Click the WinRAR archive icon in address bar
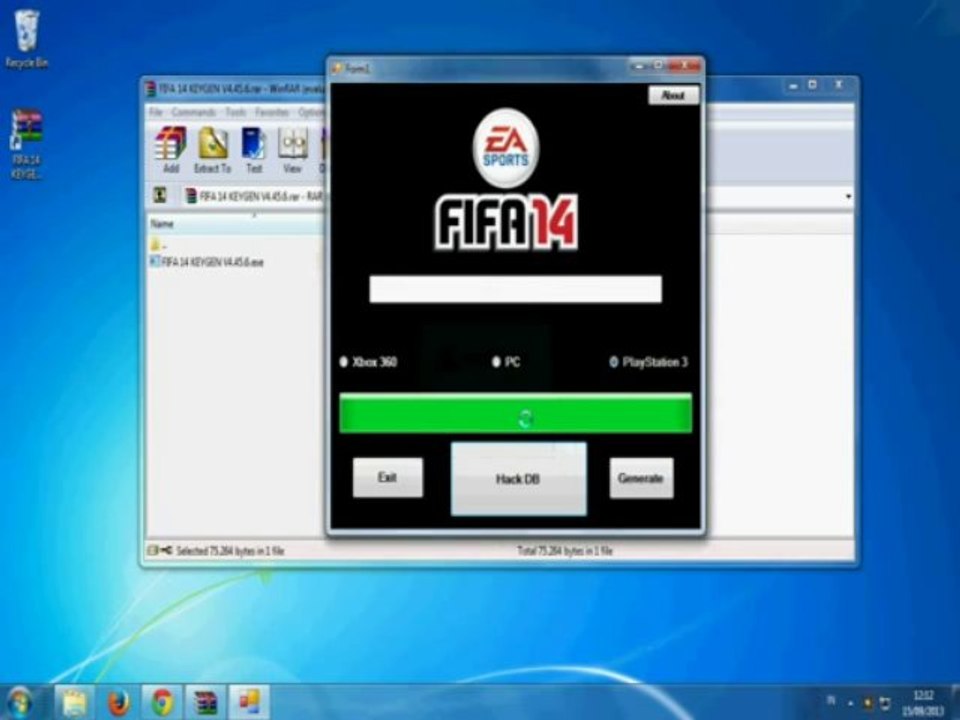Image resolution: width=960 pixels, height=720 pixels. [x=191, y=196]
